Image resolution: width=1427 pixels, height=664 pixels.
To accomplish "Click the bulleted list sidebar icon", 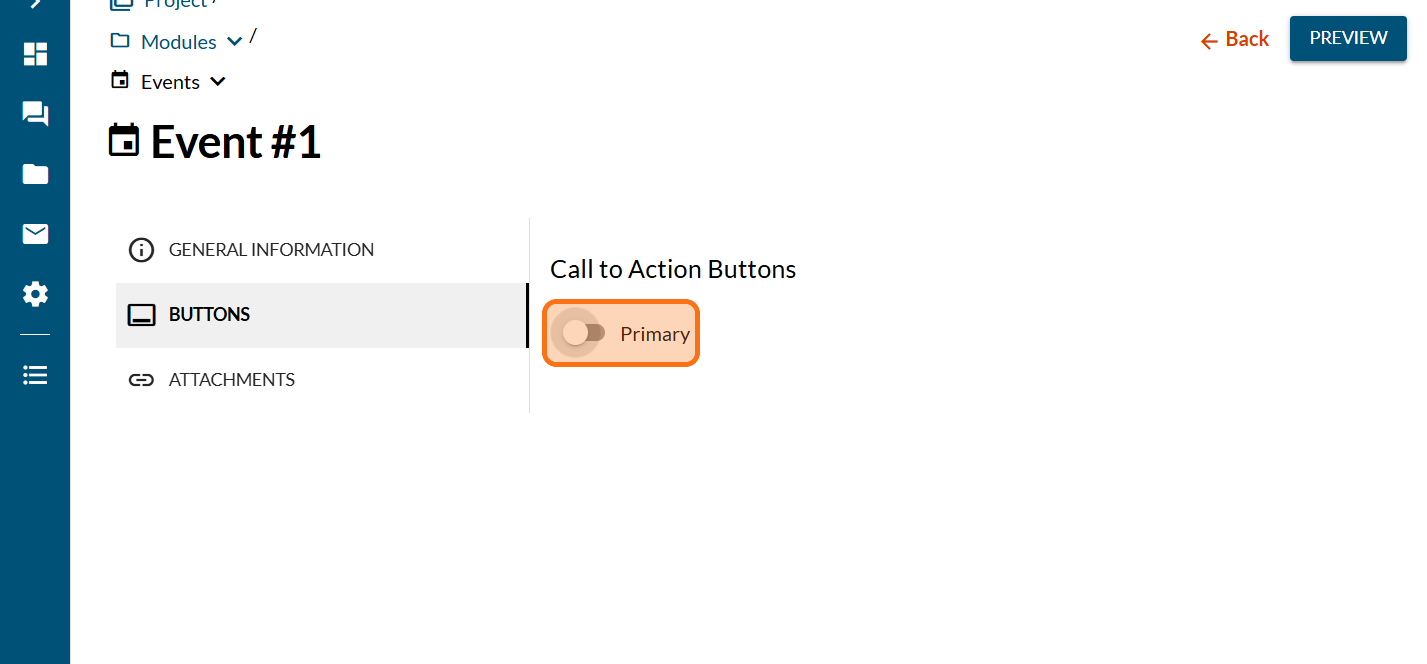I will point(35,375).
